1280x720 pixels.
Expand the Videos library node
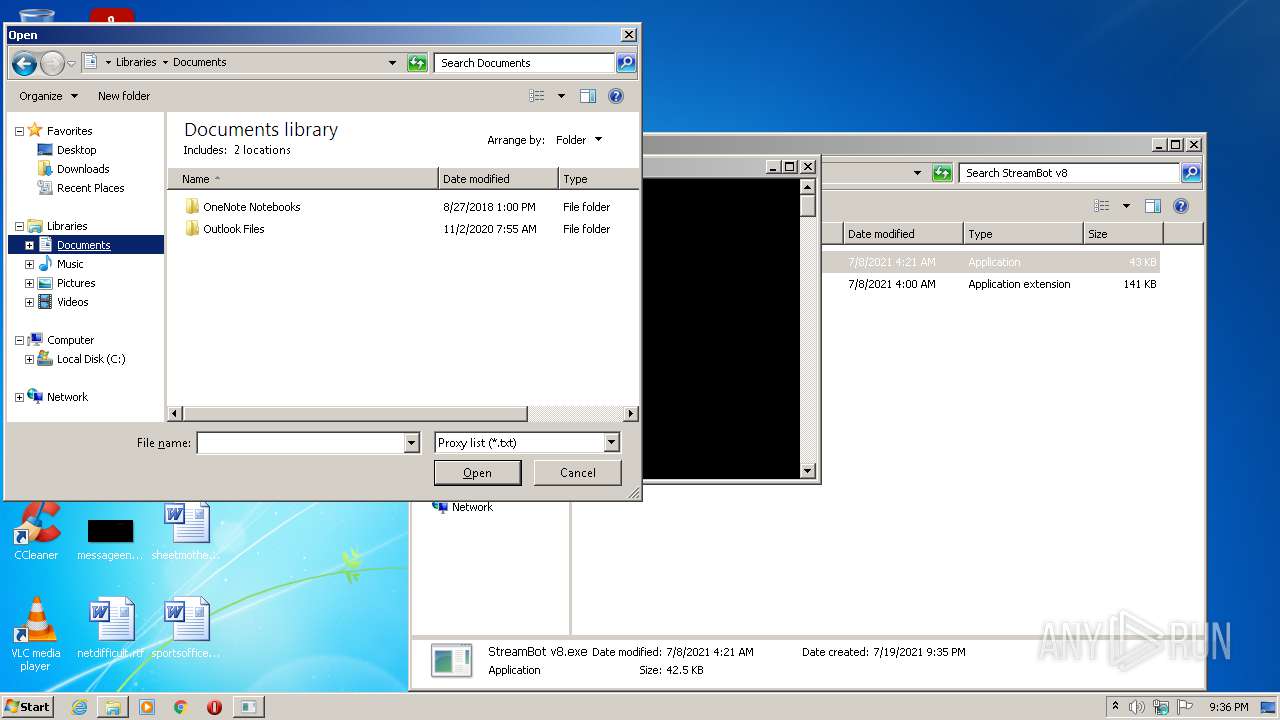[29, 302]
